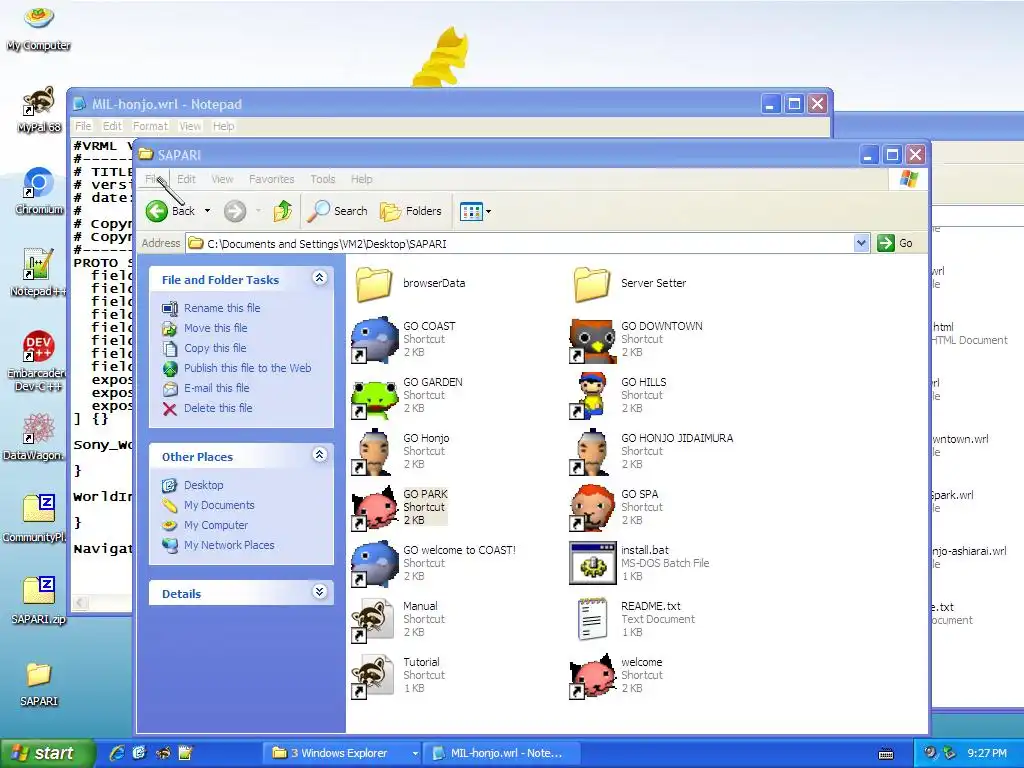The width and height of the screenshot is (1024, 768).
Task: Open the File menu in SAPARI window
Action: click(x=153, y=179)
